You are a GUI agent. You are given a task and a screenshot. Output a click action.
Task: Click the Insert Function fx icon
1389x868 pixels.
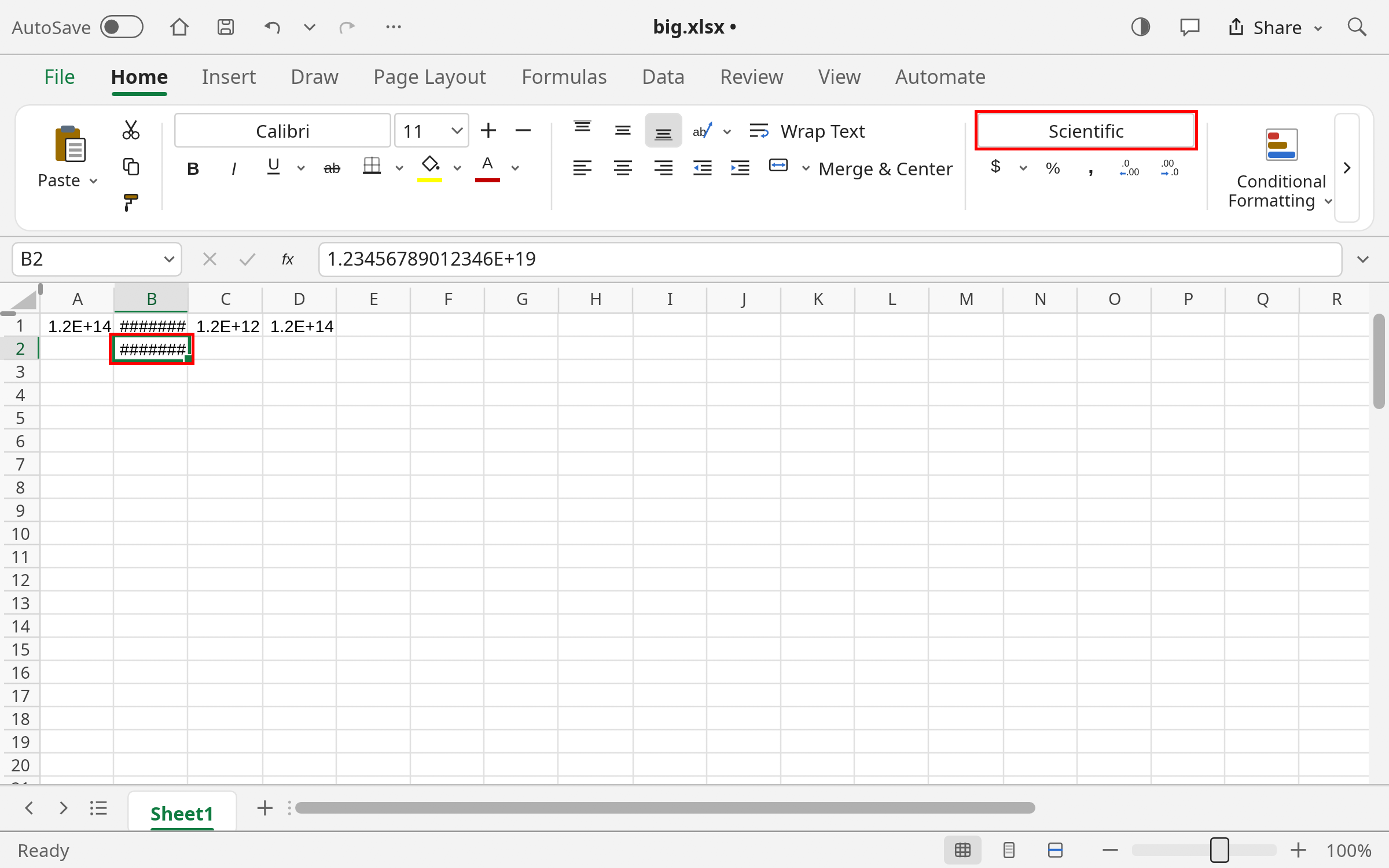pyautogui.click(x=288, y=259)
